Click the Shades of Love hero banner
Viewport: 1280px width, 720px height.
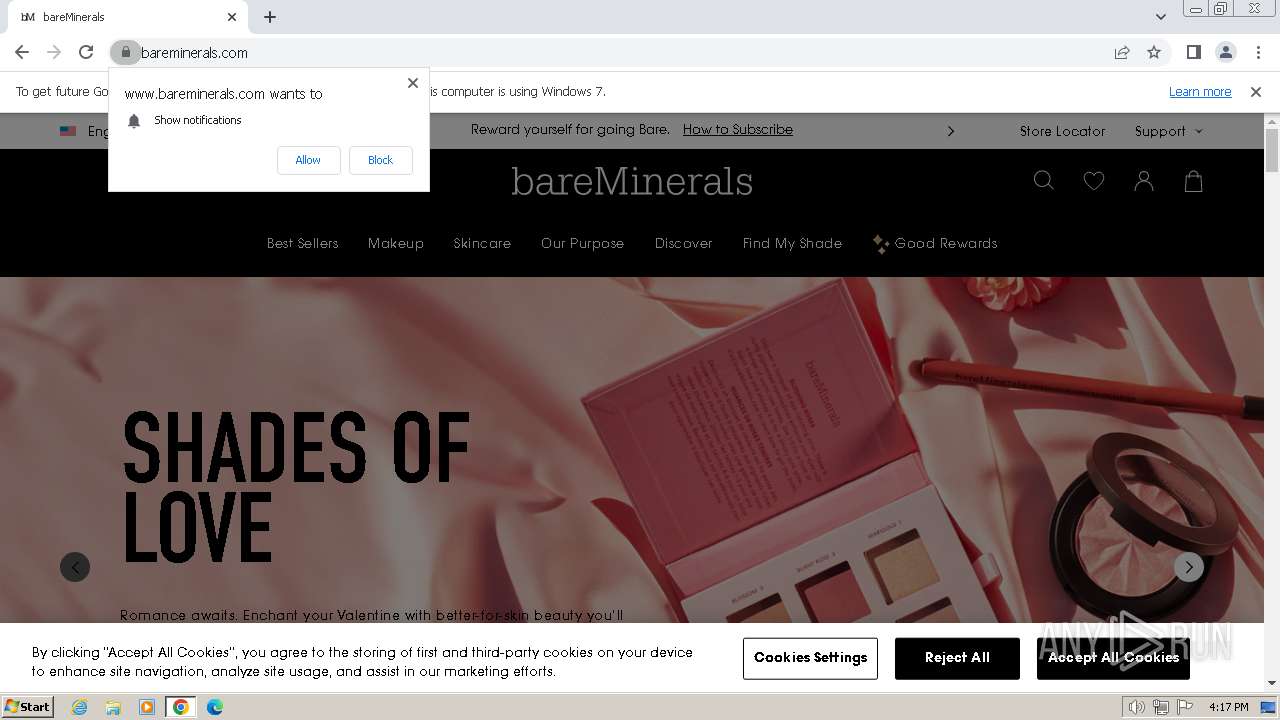[x=632, y=450]
